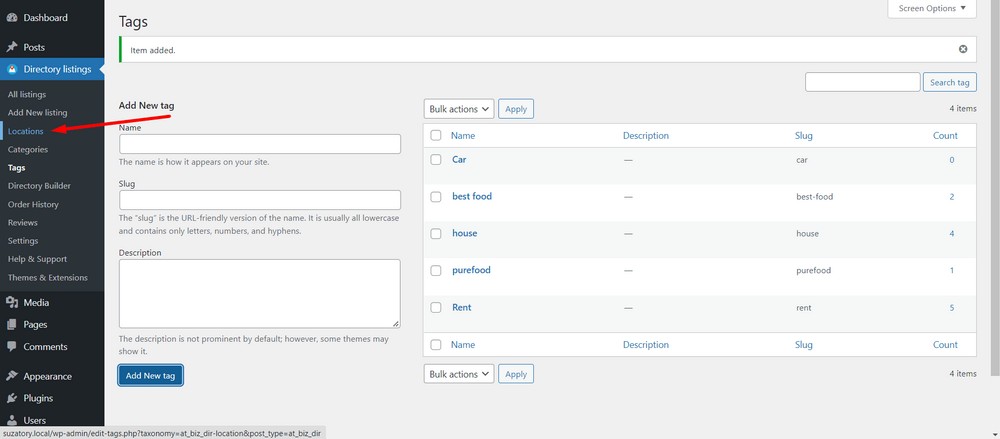Focus the Slug input field

coord(260,200)
